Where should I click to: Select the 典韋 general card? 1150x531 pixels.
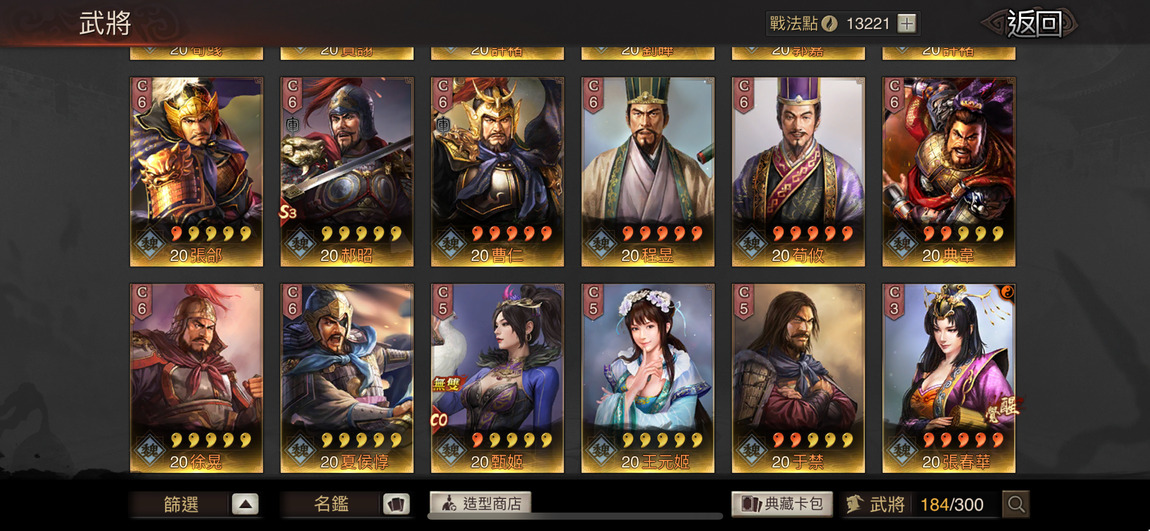(949, 172)
